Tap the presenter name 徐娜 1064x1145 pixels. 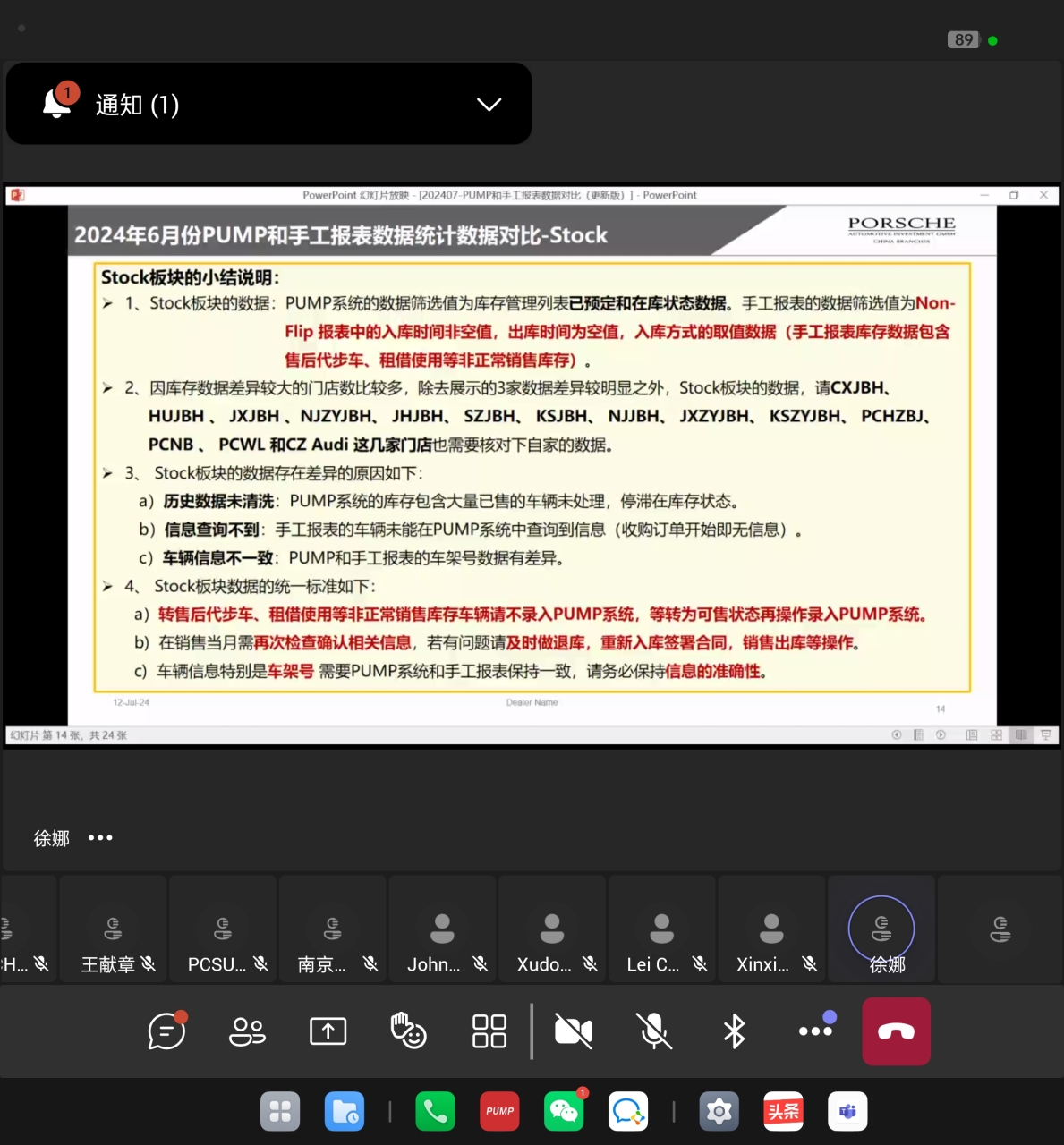coord(52,838)
